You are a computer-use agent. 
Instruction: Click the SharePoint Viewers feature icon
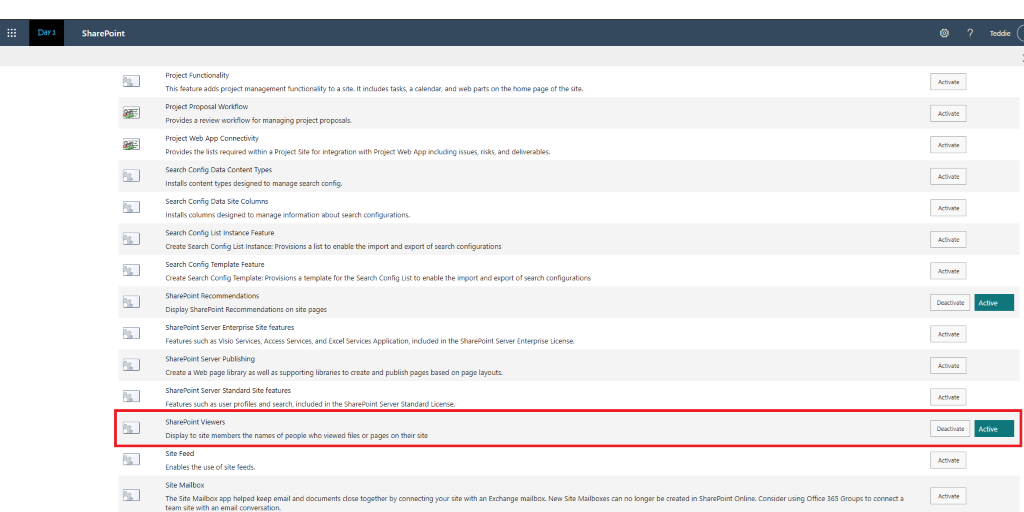(x=131, y=428)
